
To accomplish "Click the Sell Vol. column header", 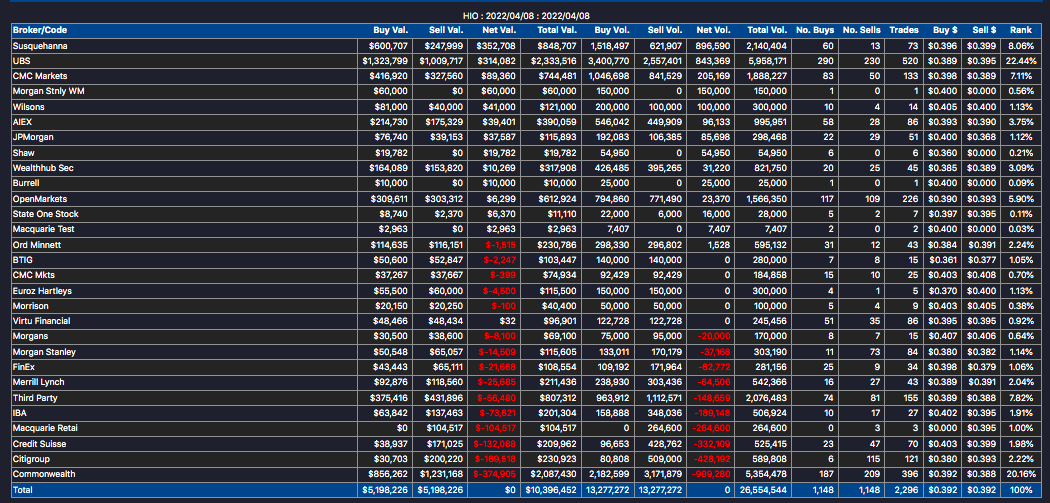I will [664, 30].
